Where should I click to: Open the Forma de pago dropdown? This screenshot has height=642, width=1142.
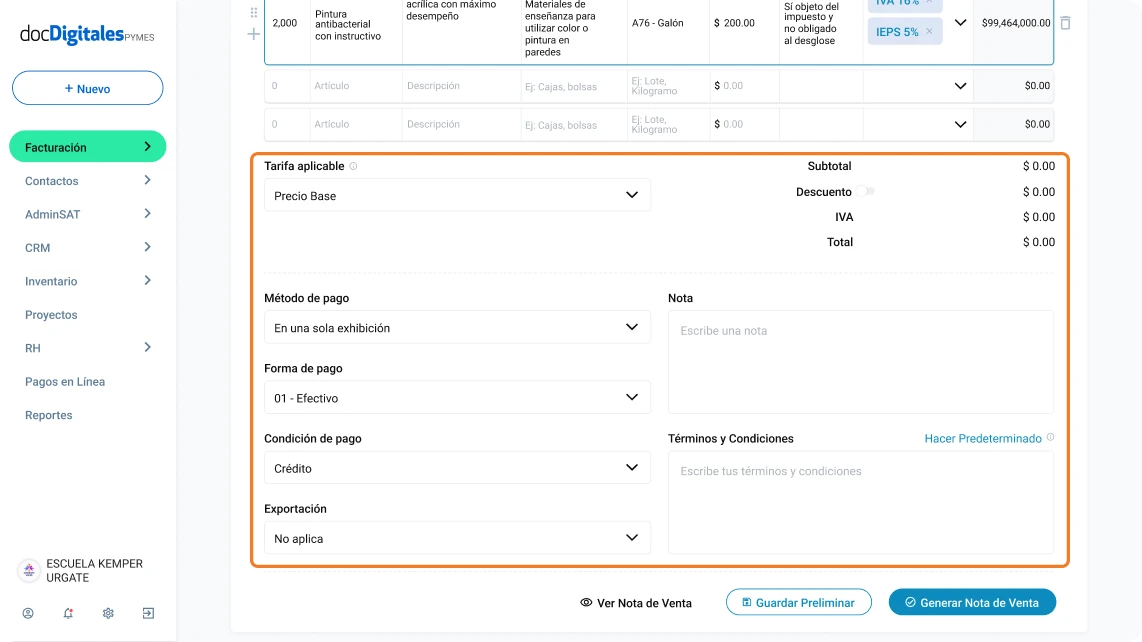(x=457, y=397)
